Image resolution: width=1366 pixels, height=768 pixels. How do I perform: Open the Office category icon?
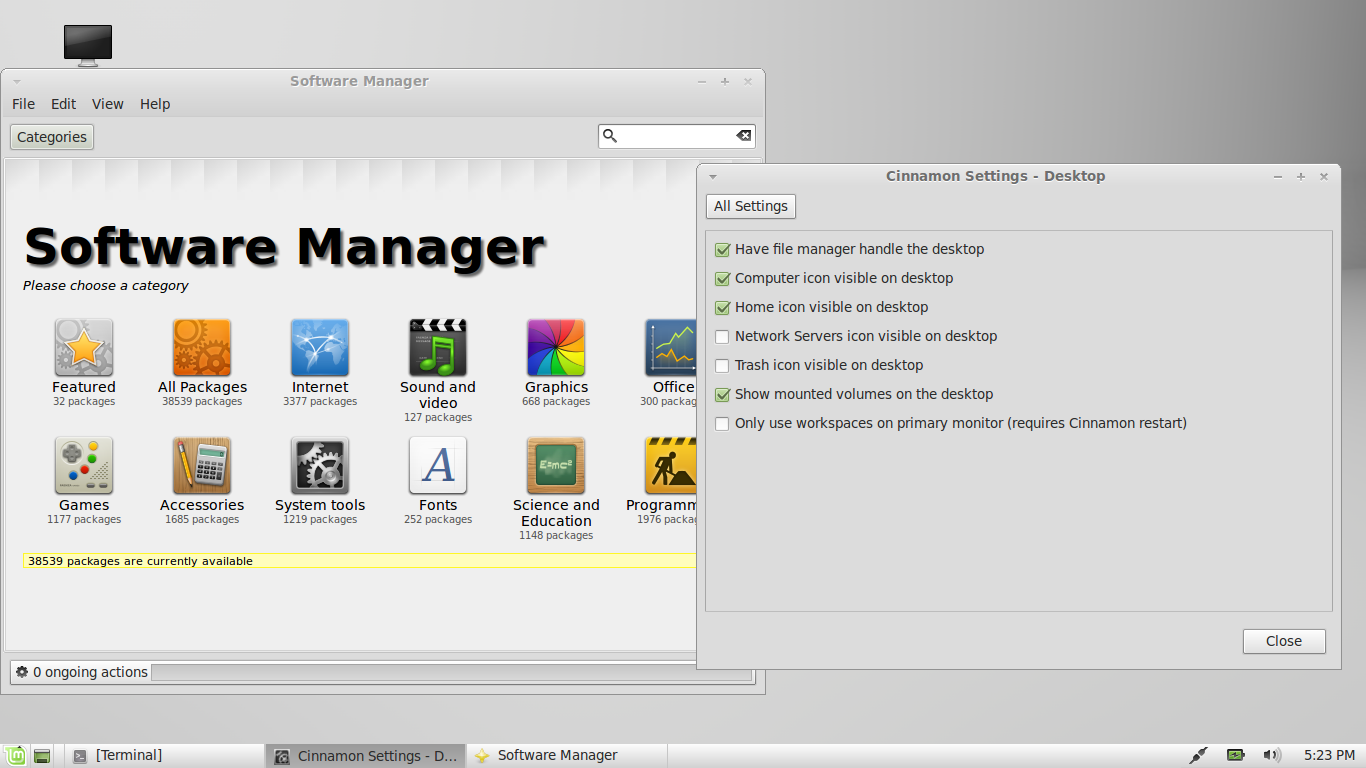click(670, 348)
